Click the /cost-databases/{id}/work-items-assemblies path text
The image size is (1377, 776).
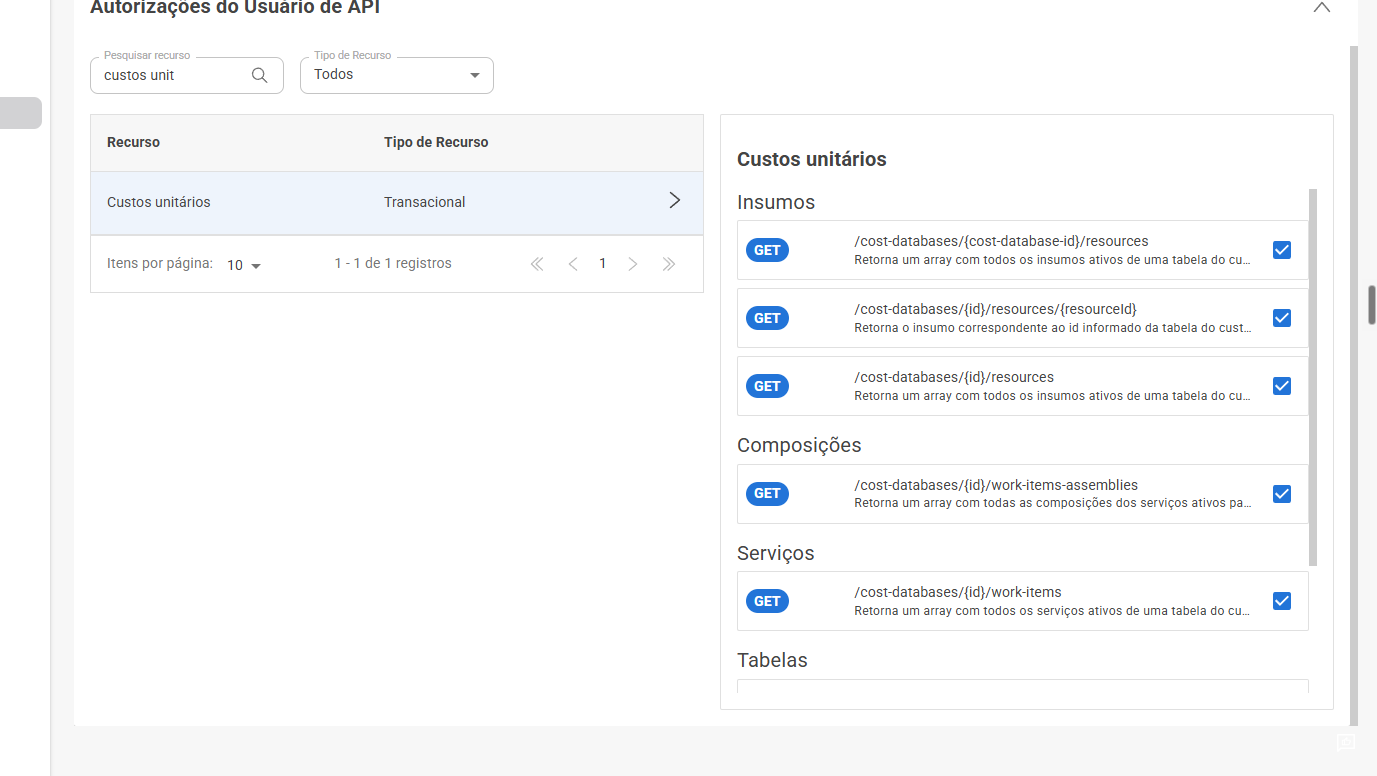click(x=996, y=485)
